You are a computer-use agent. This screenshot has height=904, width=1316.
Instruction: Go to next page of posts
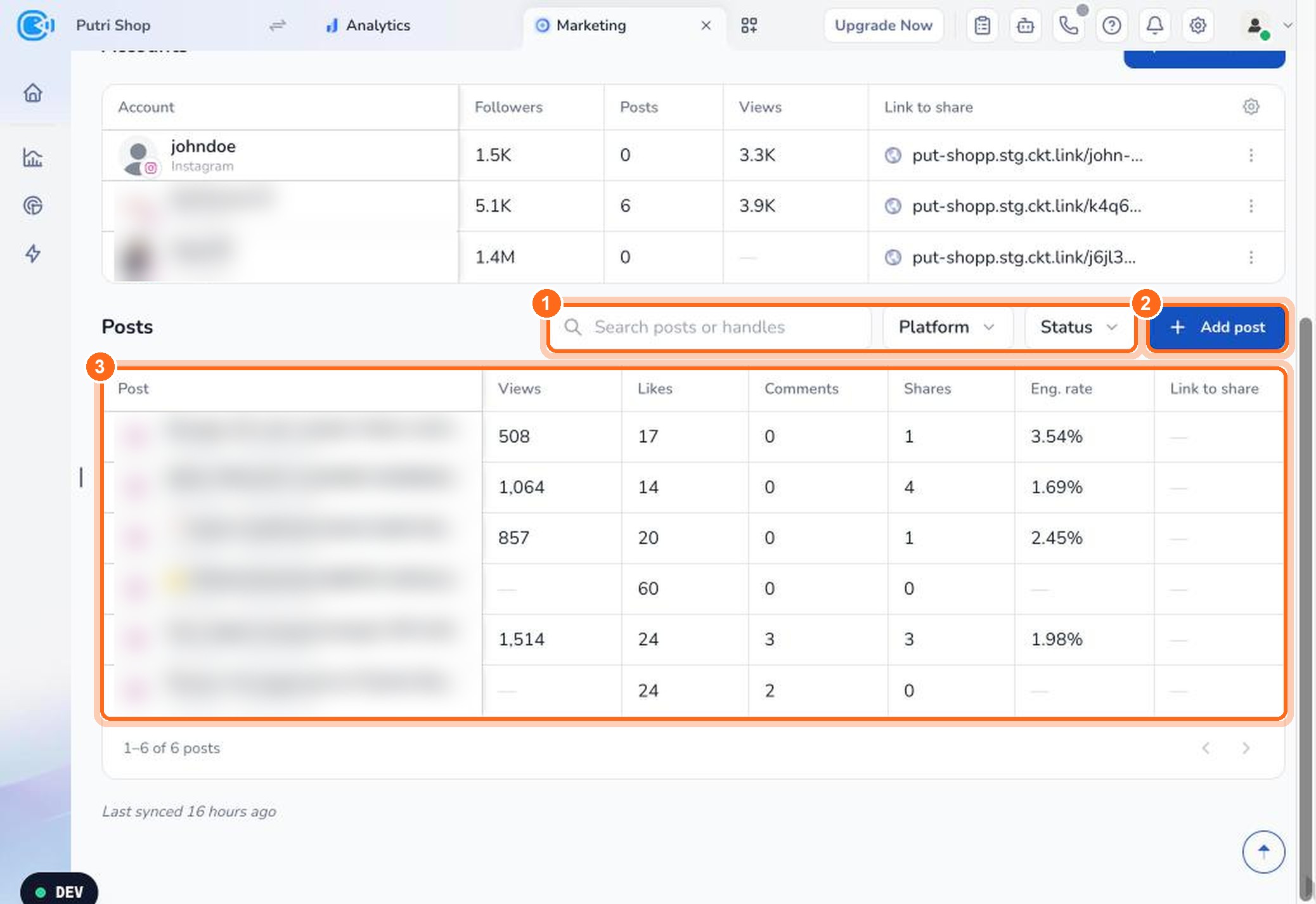[x=1246, y=748]
